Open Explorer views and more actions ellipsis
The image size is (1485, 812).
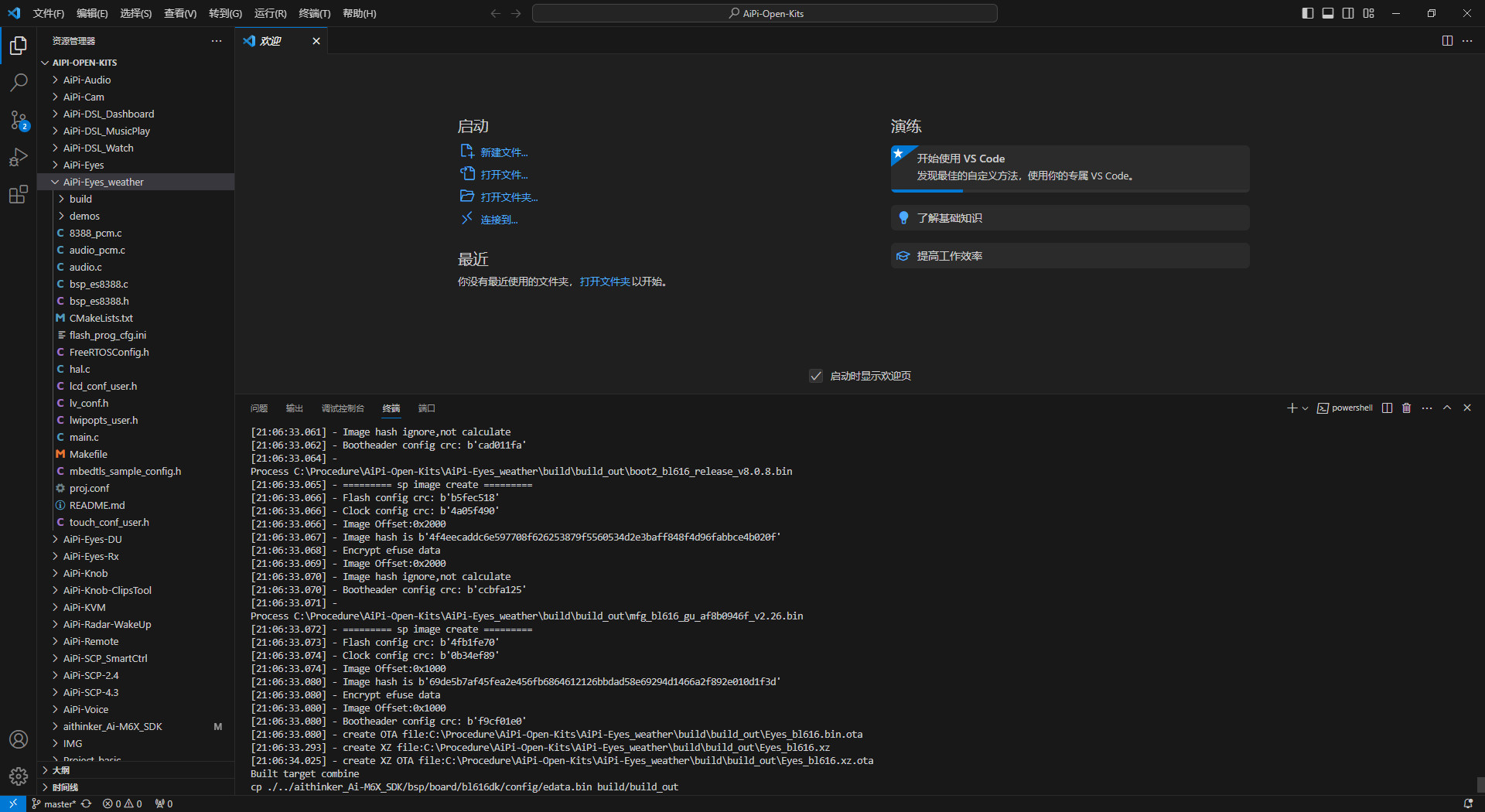pos(217,41)
